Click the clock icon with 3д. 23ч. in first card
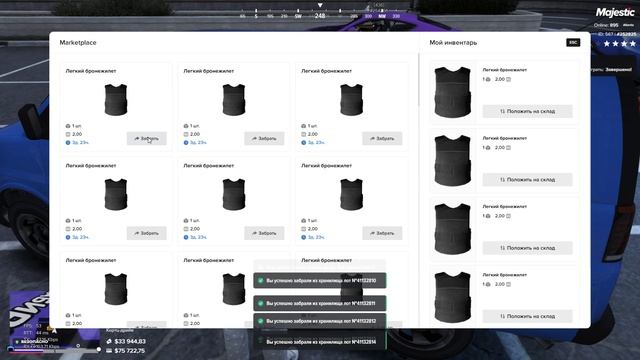Image resolution: width=640 pixels, height=360 pixels. (68, 142)
